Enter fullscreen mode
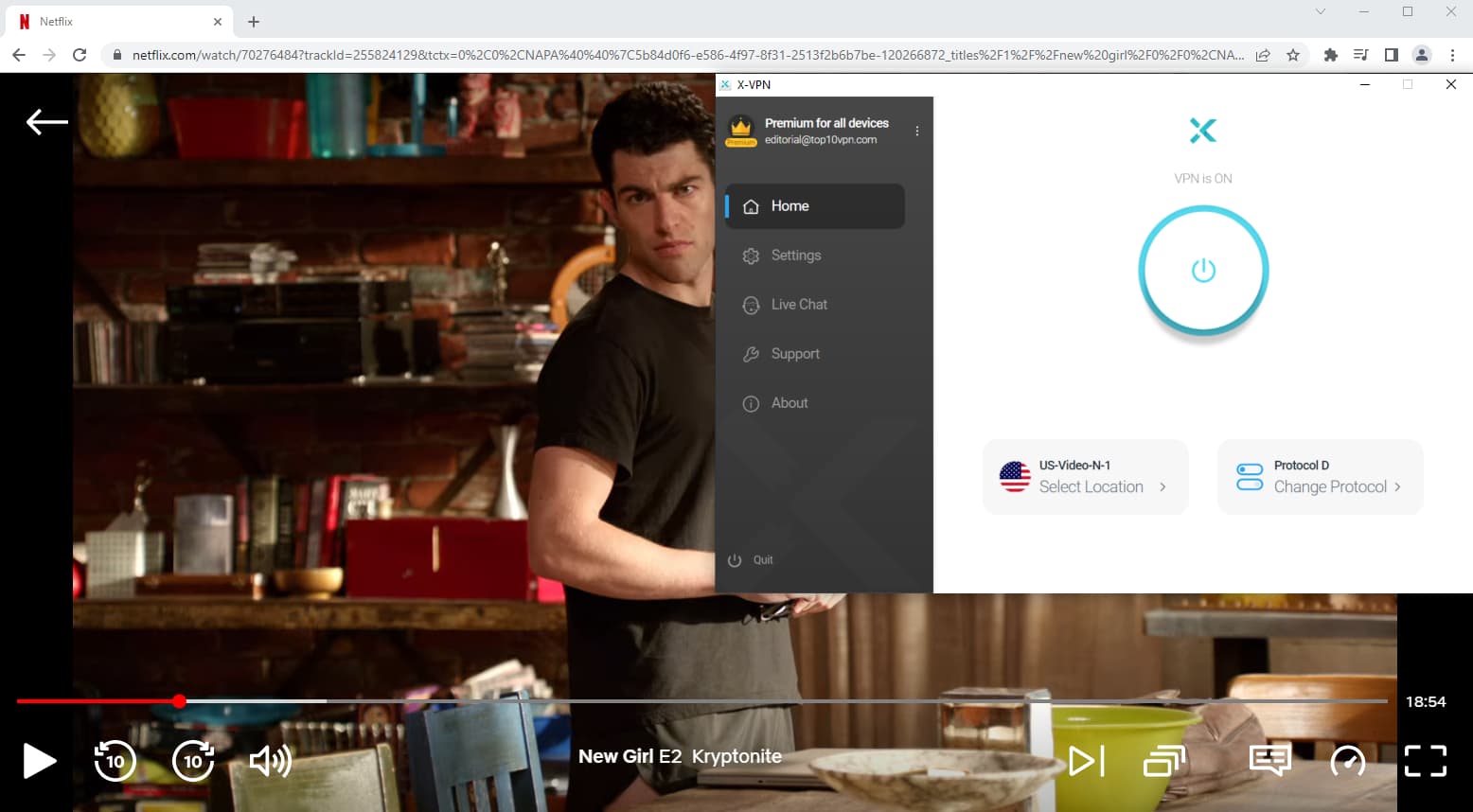Screen dimensions: 1473x812 tap(1426, 761)
